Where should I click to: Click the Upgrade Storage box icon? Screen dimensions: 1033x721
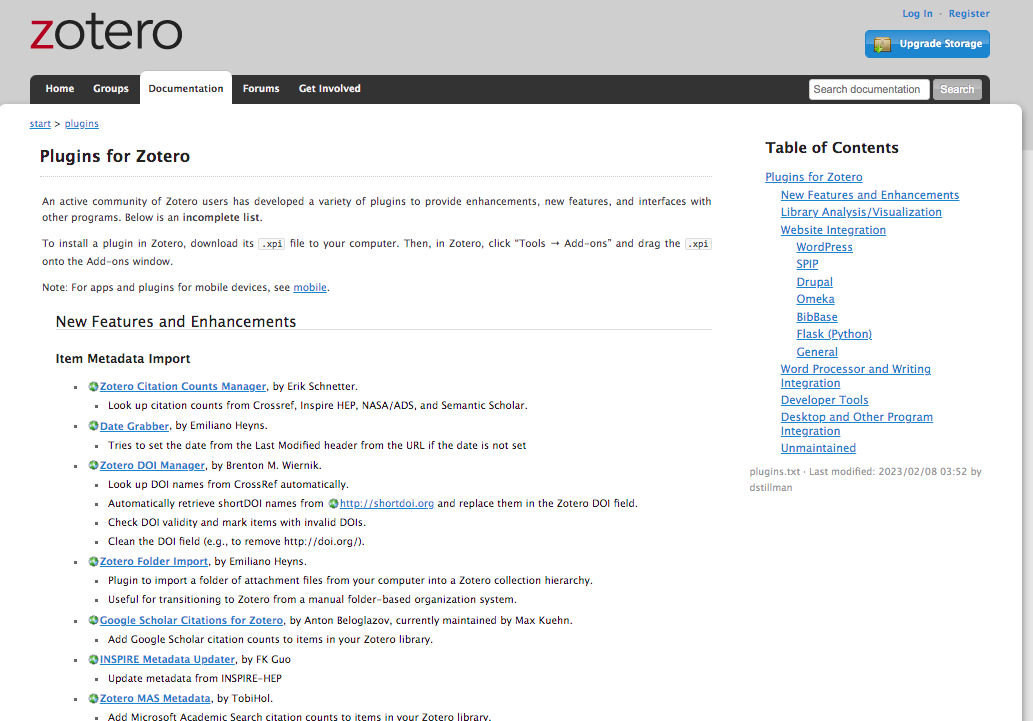(x=882, y=44)
